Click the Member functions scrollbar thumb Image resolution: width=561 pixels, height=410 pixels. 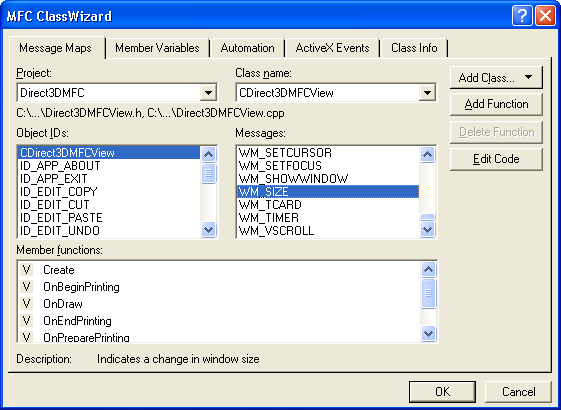coord(429,293)
